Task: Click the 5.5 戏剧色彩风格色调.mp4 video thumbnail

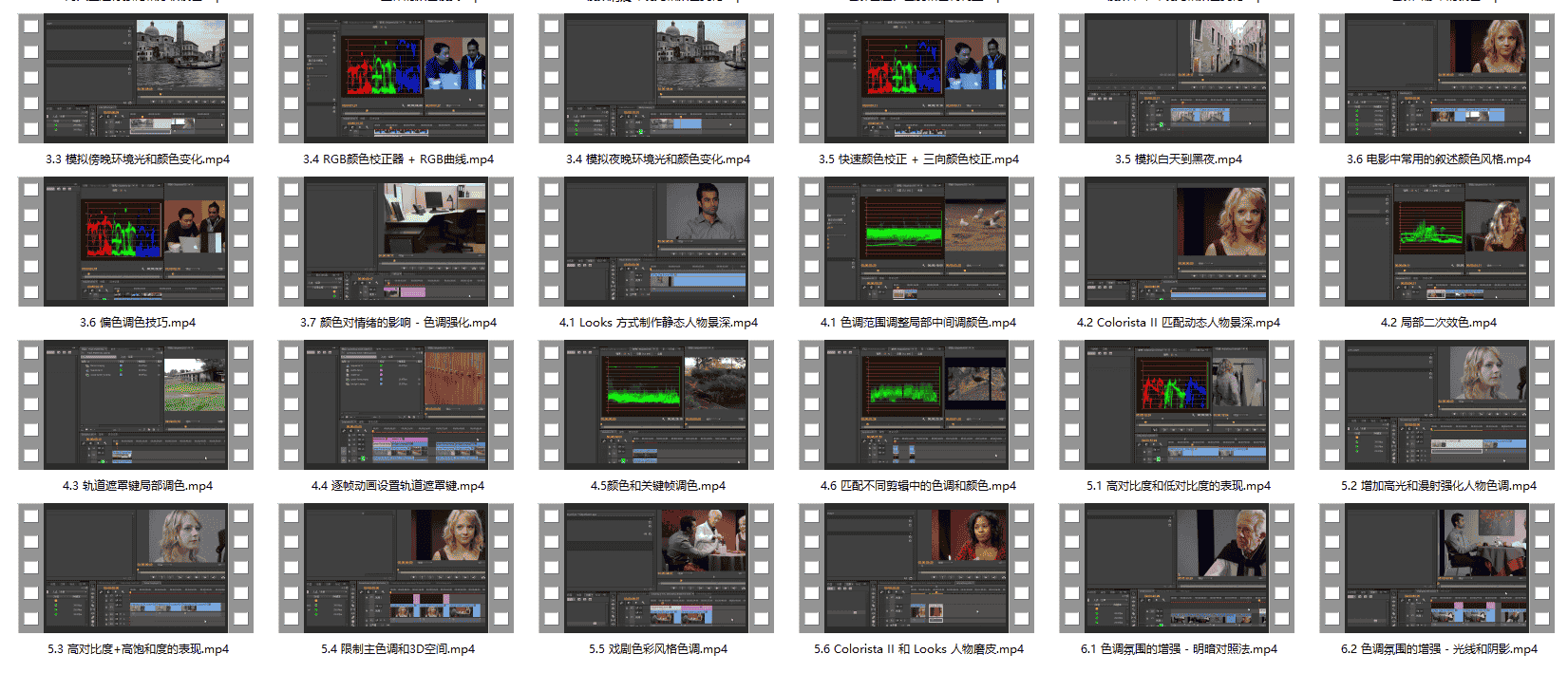Action: pyautogui.click(x=656, y=569)
